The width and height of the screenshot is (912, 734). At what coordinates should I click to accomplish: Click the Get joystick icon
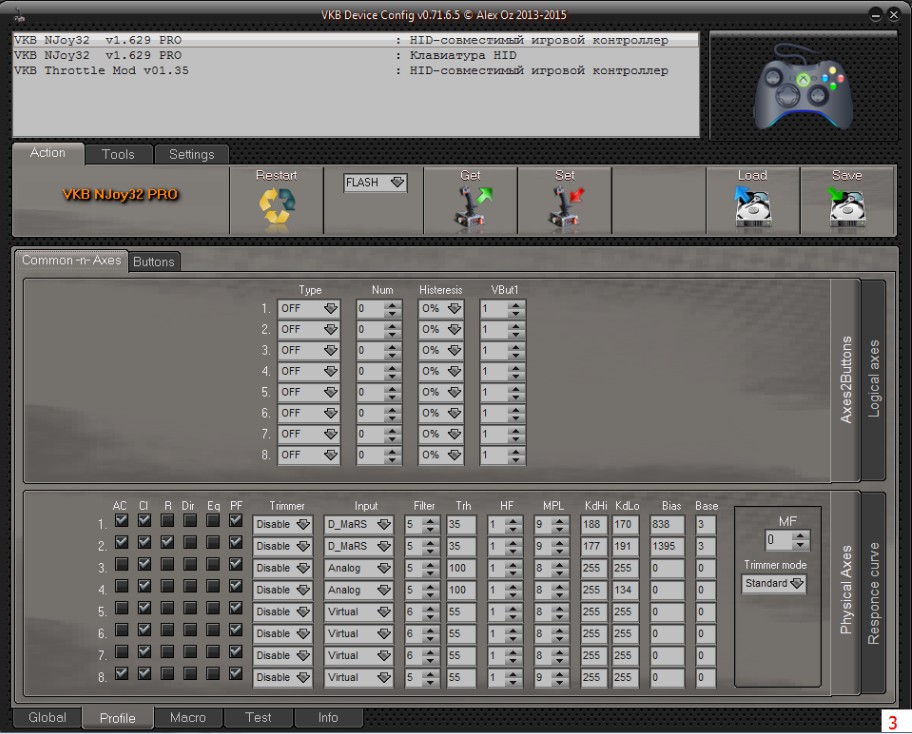pyautogui.click(x=472, y=206)
